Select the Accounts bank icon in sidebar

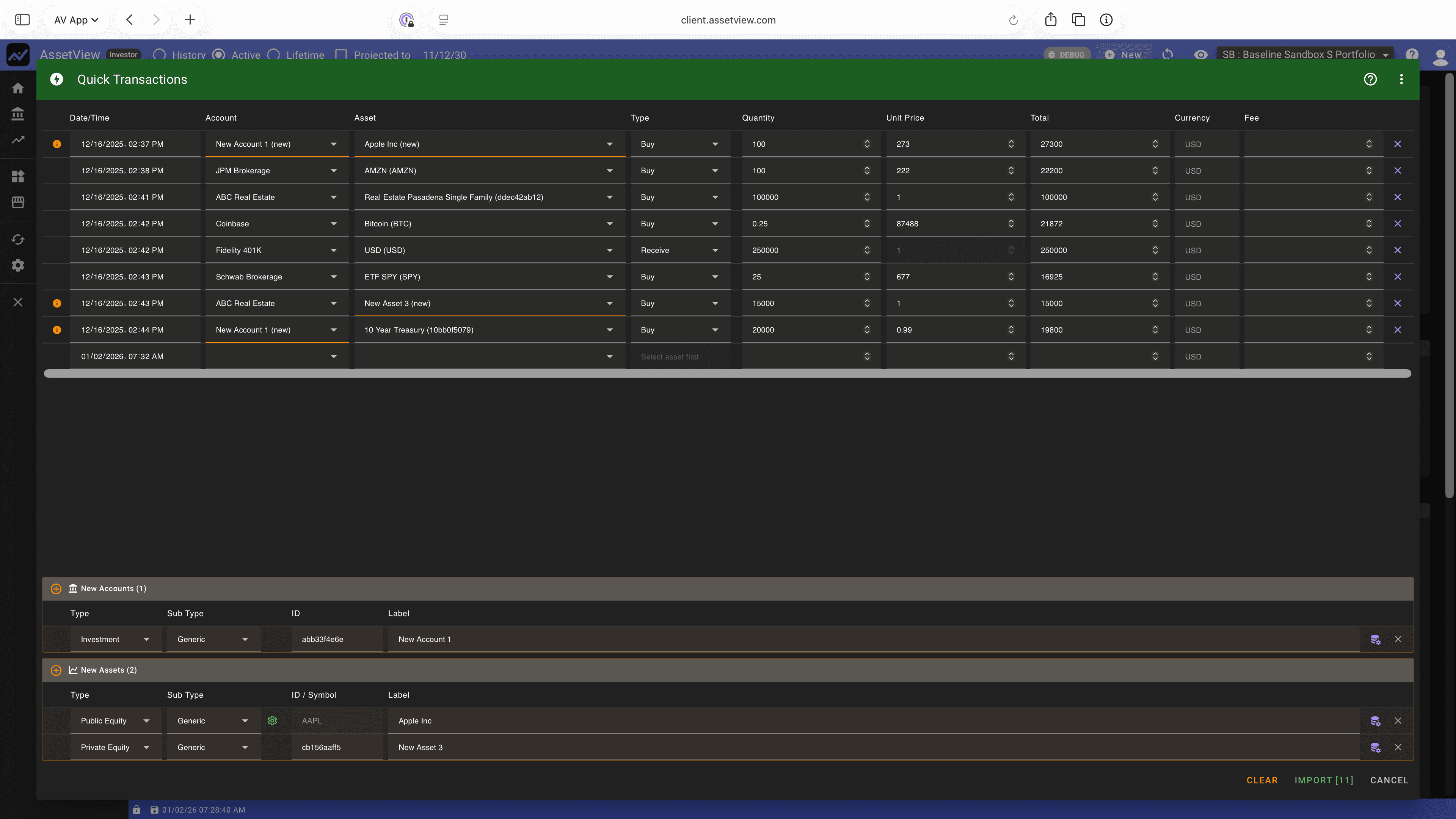pyautogui.click(x=17, y=114)
